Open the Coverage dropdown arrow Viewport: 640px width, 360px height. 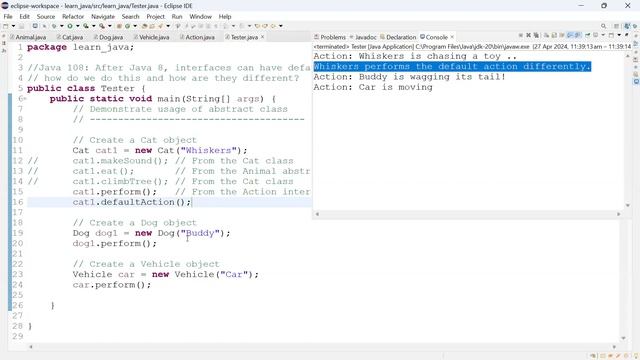[94, 26]
